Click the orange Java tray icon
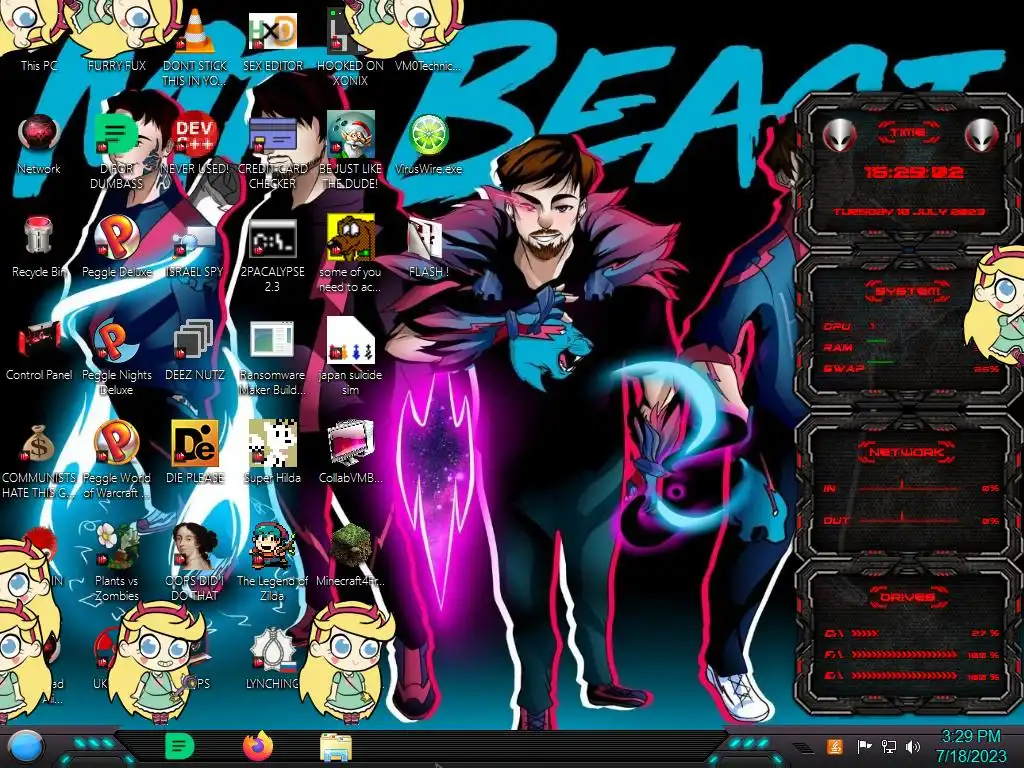 click(835, 747)
